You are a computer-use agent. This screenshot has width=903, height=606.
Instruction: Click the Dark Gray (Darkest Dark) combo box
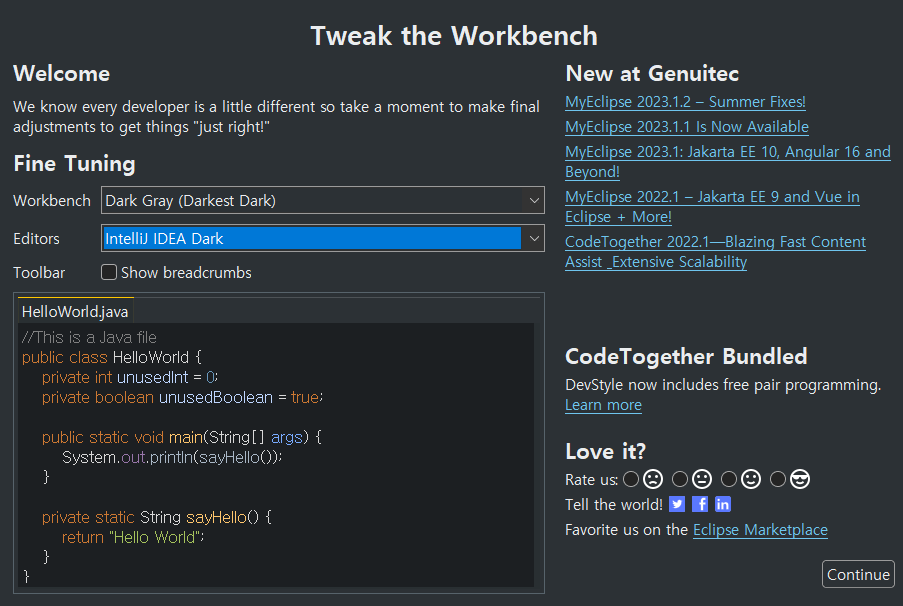(x=322, y=200)
